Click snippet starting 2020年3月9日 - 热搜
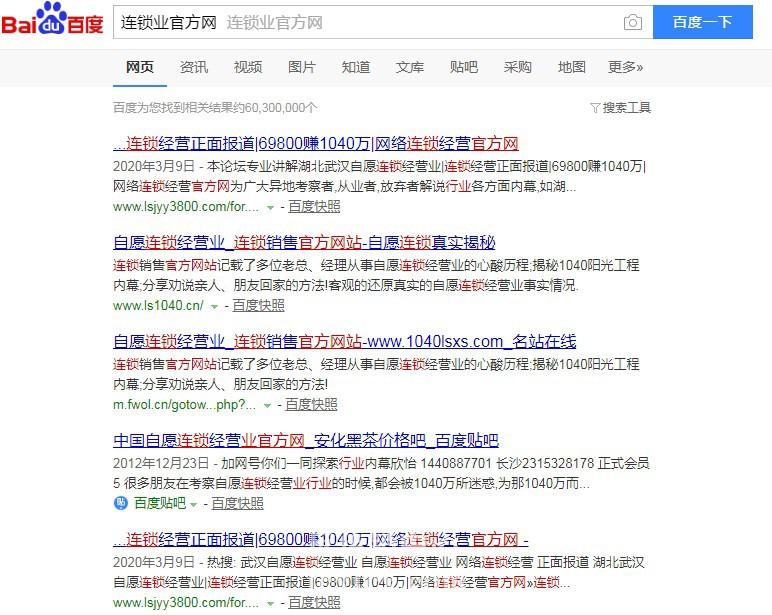 (379, 573)
